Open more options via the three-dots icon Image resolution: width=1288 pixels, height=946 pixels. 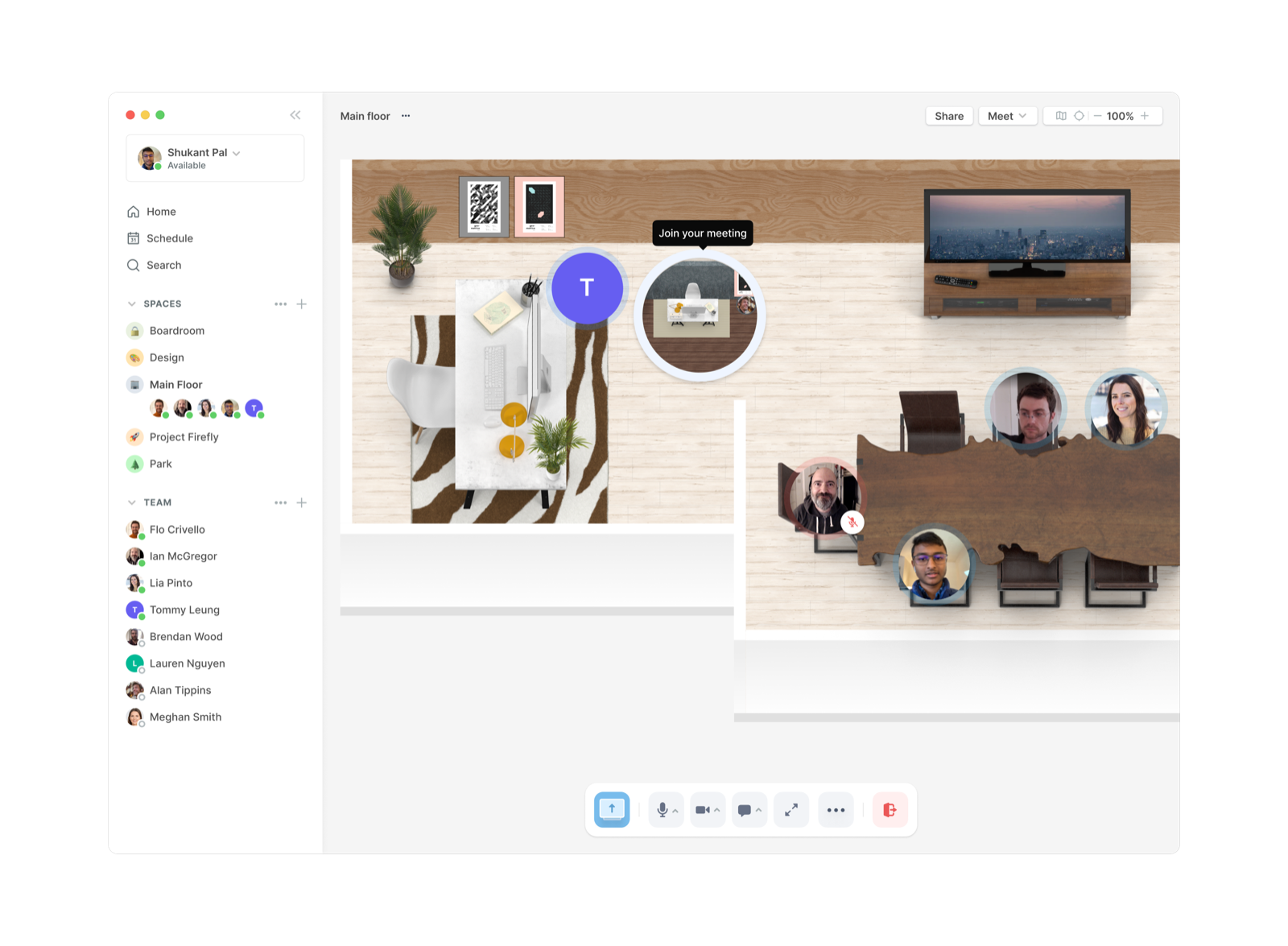(x=836, y=809)
